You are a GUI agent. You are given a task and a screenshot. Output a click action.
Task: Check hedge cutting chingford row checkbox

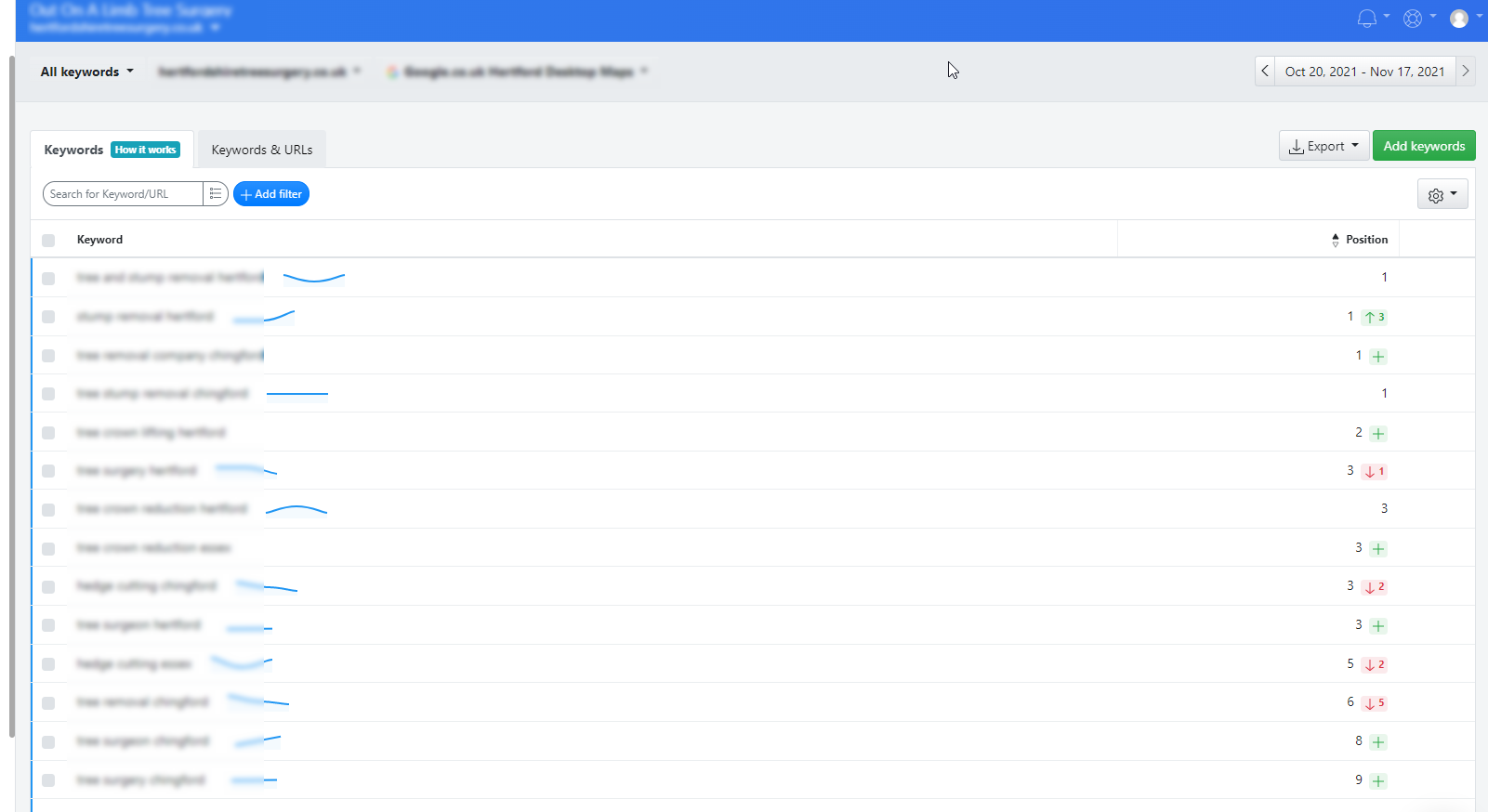pyautogui.click(x=48, y=587)
